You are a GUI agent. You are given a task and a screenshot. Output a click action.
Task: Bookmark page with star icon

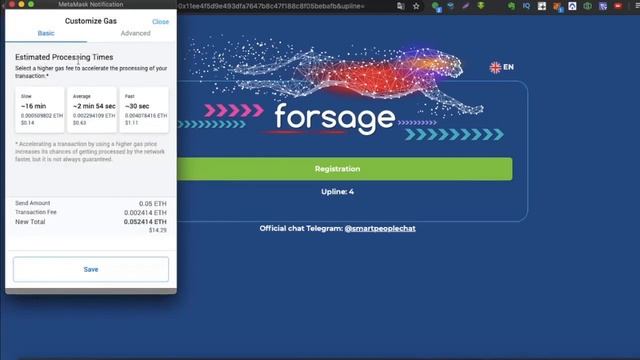click(x=416, y=6)
